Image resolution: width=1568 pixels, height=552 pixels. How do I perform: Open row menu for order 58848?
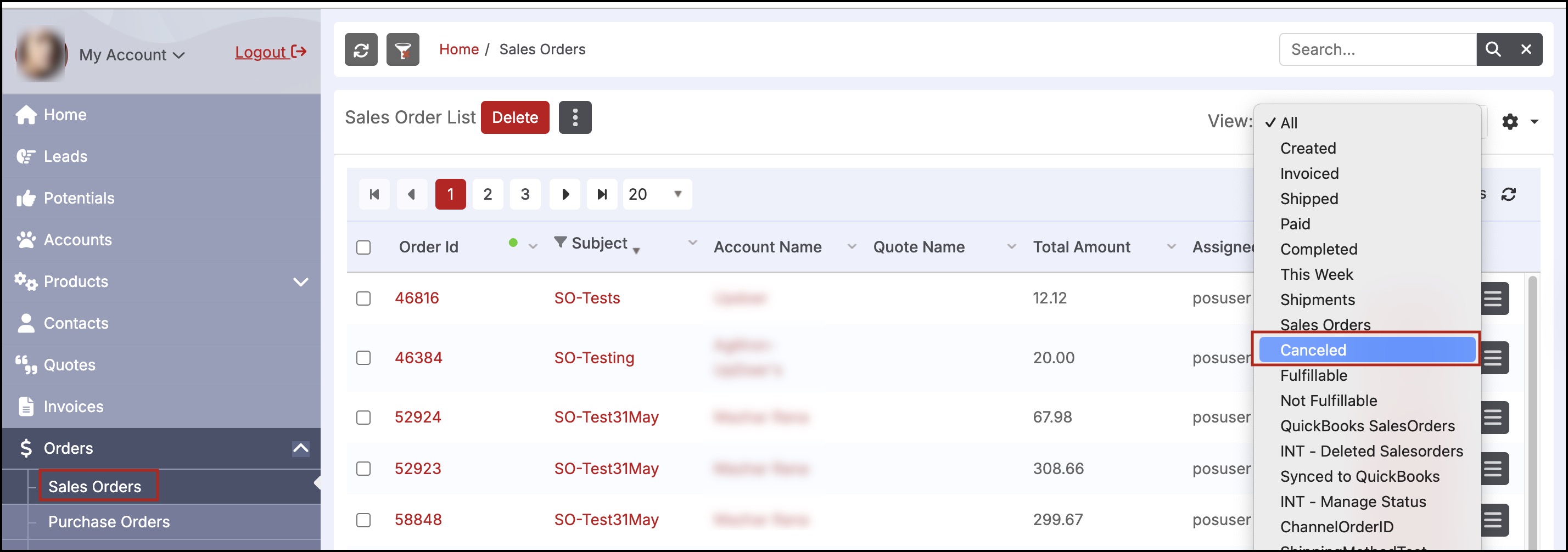click(1493, 520)
